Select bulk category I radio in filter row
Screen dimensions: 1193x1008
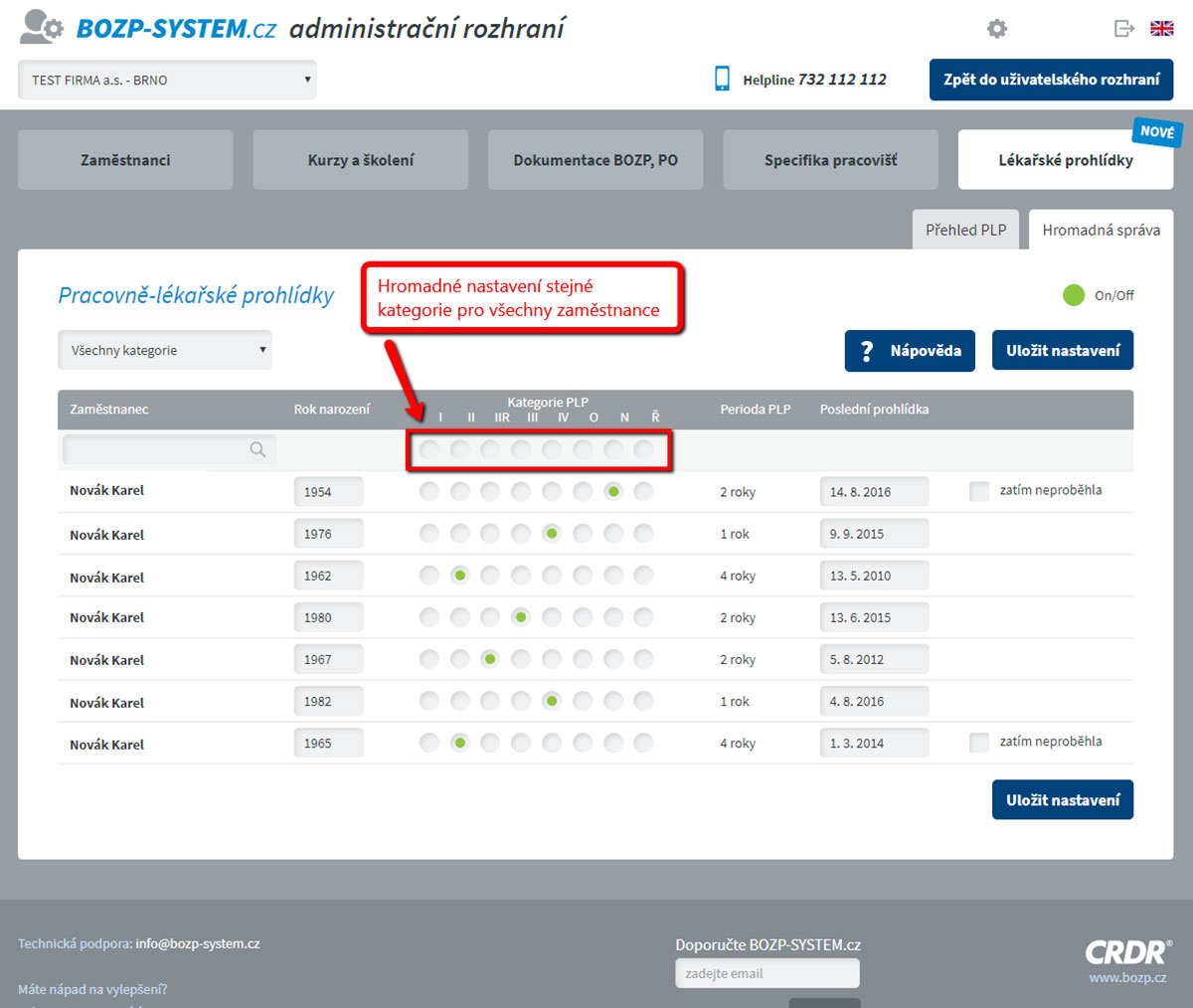428,450
